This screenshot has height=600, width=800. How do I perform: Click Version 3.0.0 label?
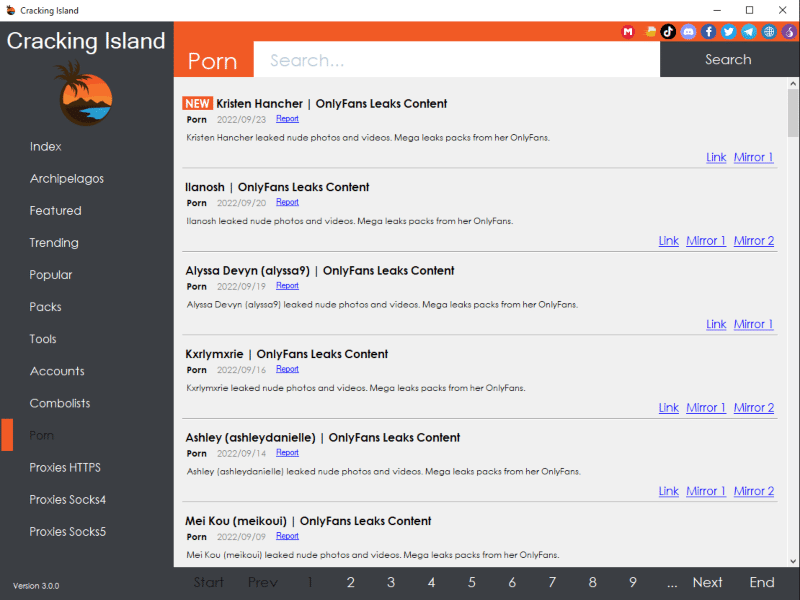tap(36, 586)
